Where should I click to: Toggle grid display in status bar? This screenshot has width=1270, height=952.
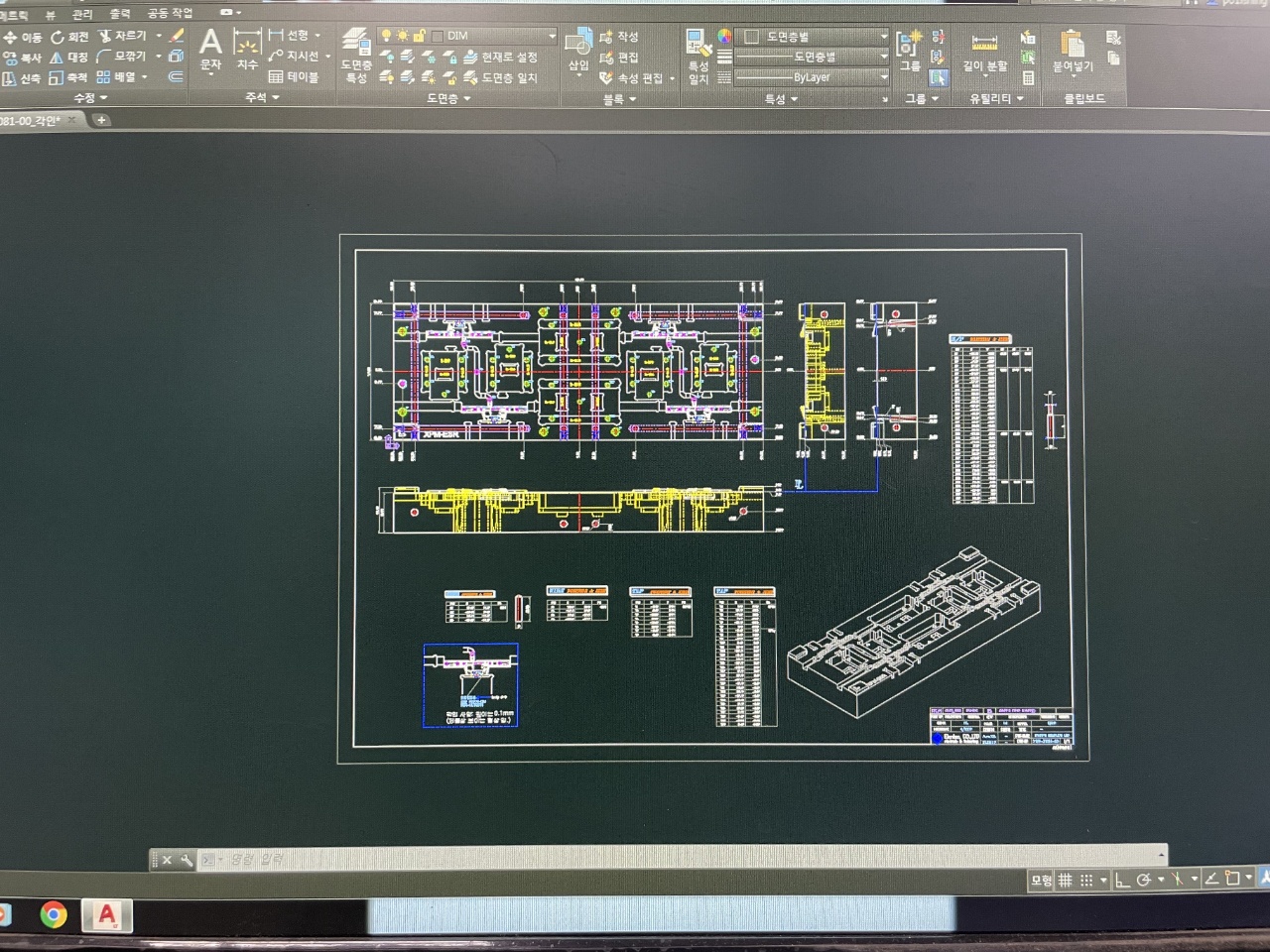(1066, 880)
